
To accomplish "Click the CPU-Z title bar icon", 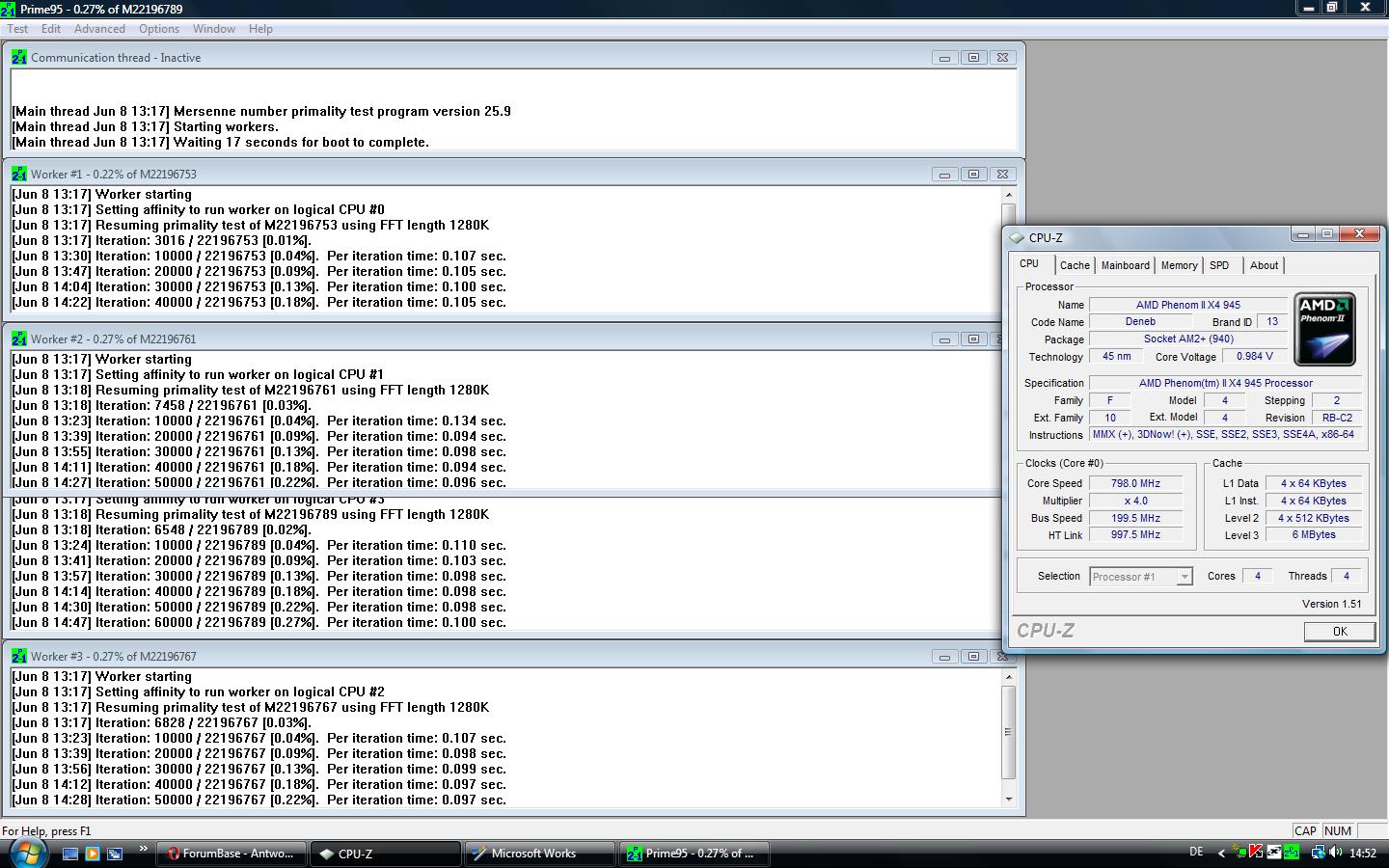I will click(1017, 237).
